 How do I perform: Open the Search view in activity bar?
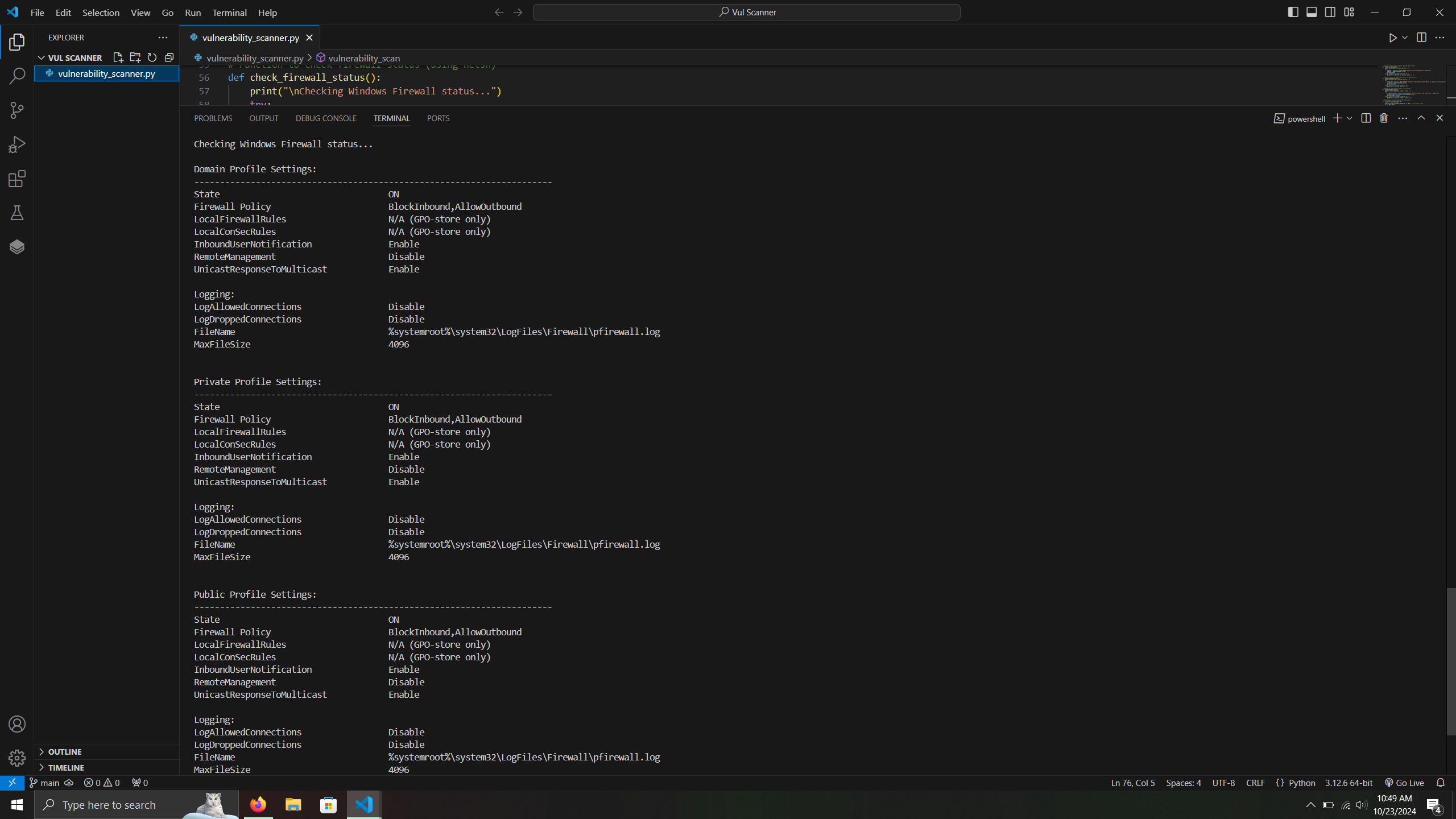(17, 76)
